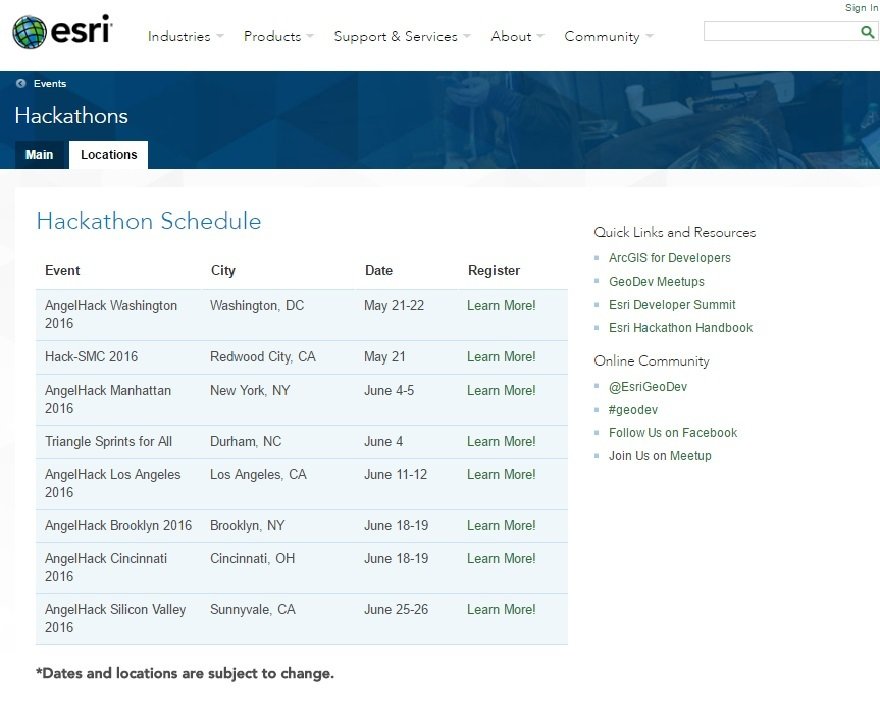
Task: Click the Sign In link
Action: 861,8
